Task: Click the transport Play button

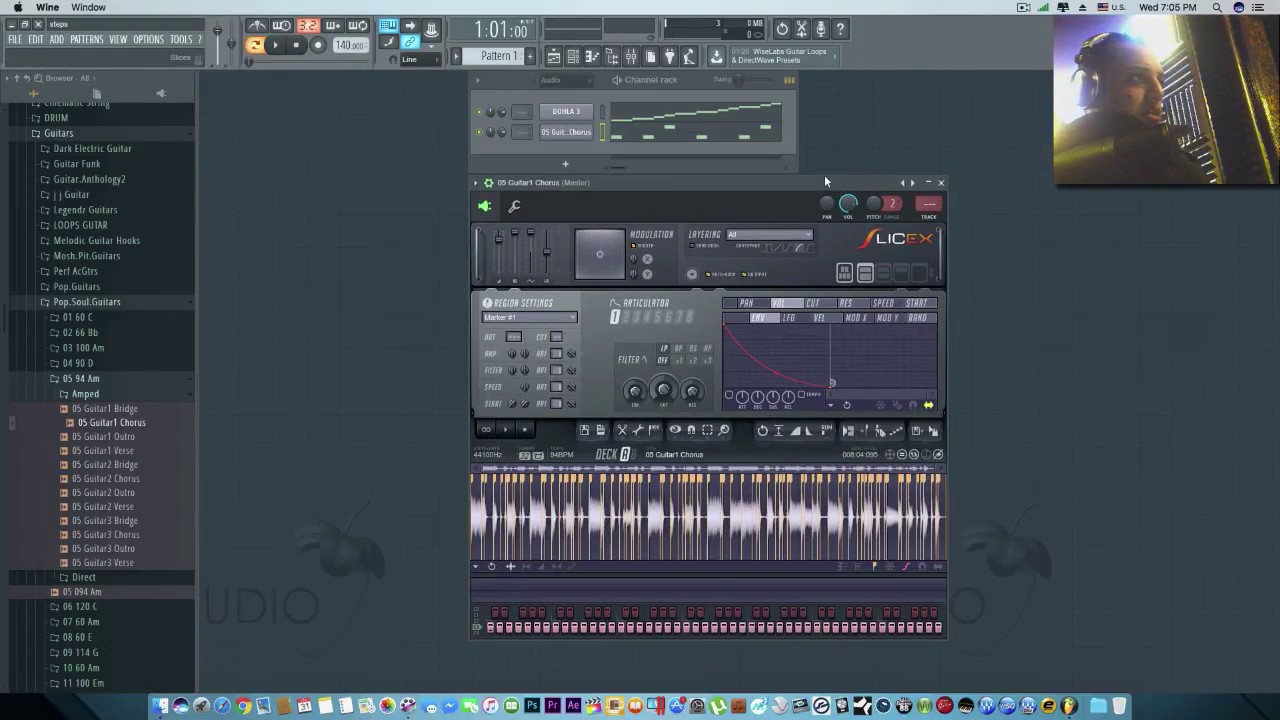Action: click(x=275, y=45)
